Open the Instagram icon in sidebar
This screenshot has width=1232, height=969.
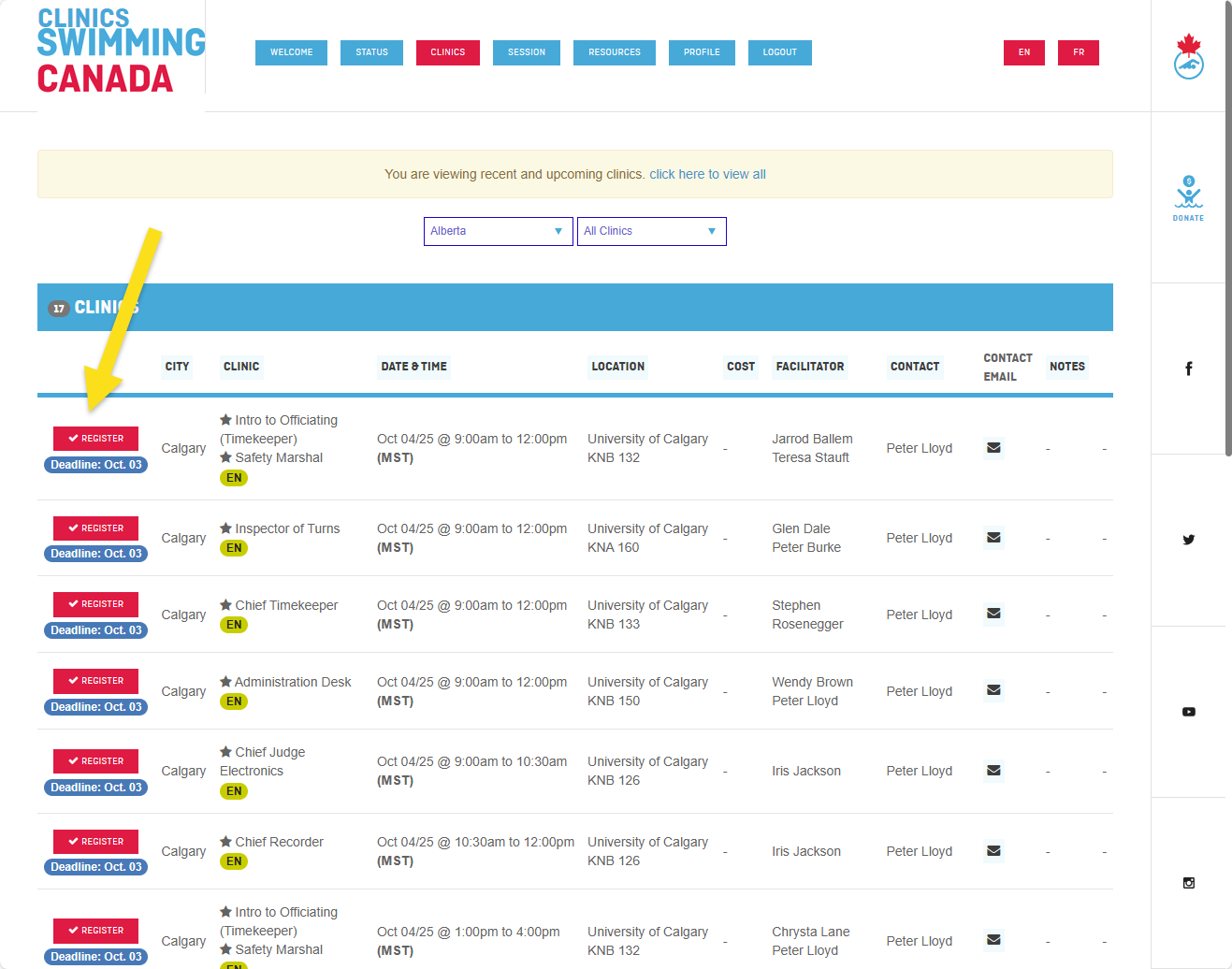(x=1188, y=883)
